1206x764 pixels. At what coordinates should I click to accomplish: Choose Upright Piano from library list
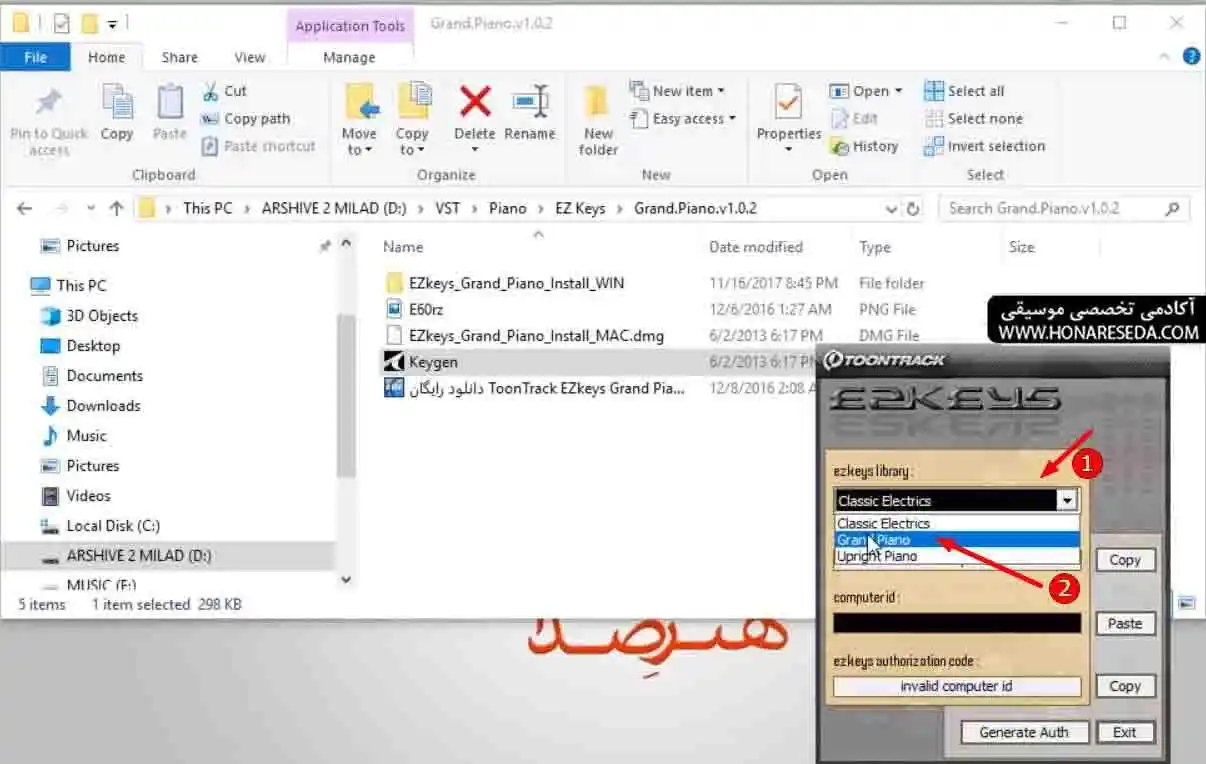957,556
